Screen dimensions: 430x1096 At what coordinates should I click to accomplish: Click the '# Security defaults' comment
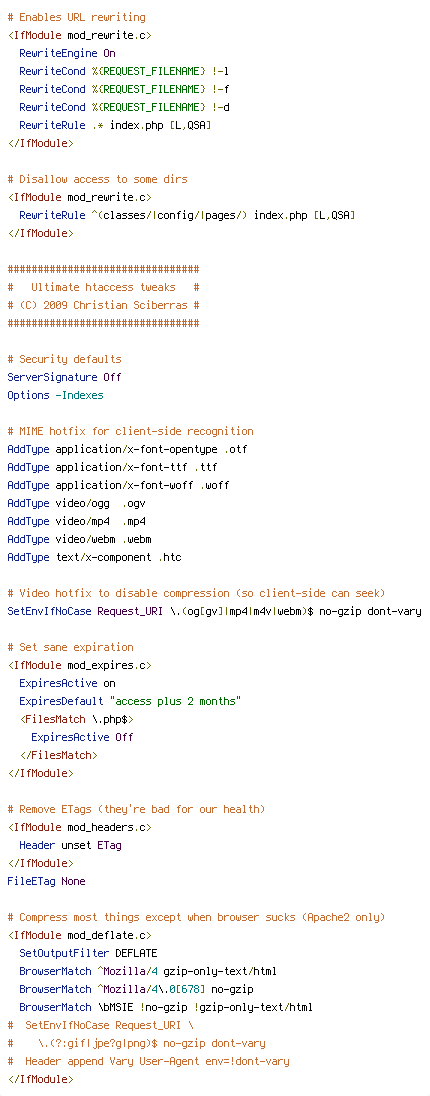(64, 359)
